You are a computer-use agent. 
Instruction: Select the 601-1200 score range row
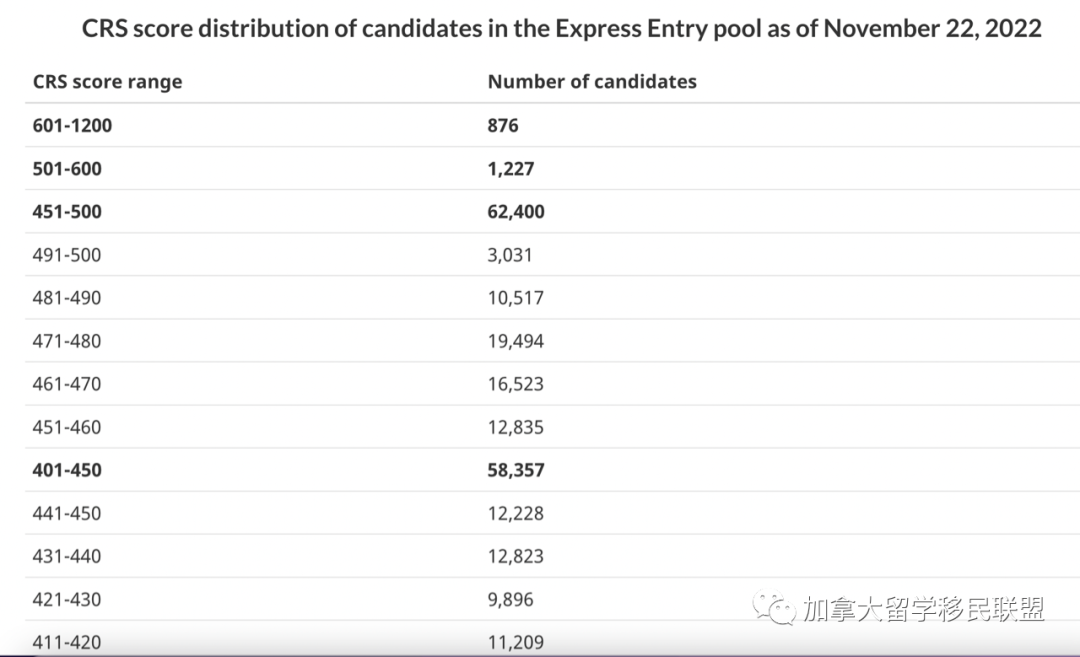pos(72,126)
